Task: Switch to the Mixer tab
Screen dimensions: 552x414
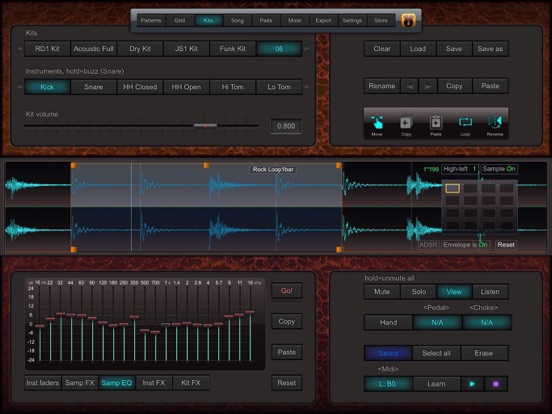Action: (x=295, y=20)
